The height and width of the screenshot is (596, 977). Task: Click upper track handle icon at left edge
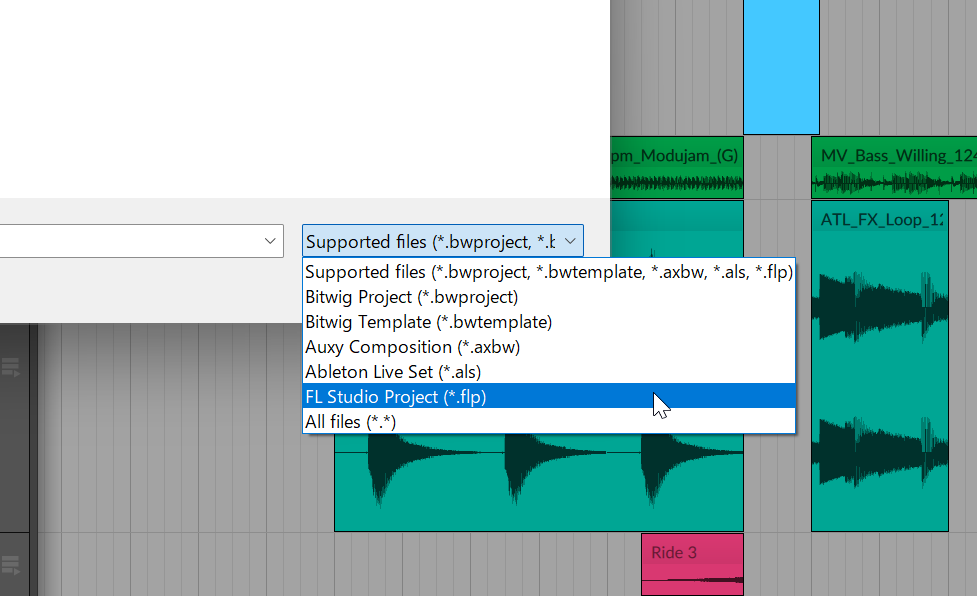pos(11,367)
